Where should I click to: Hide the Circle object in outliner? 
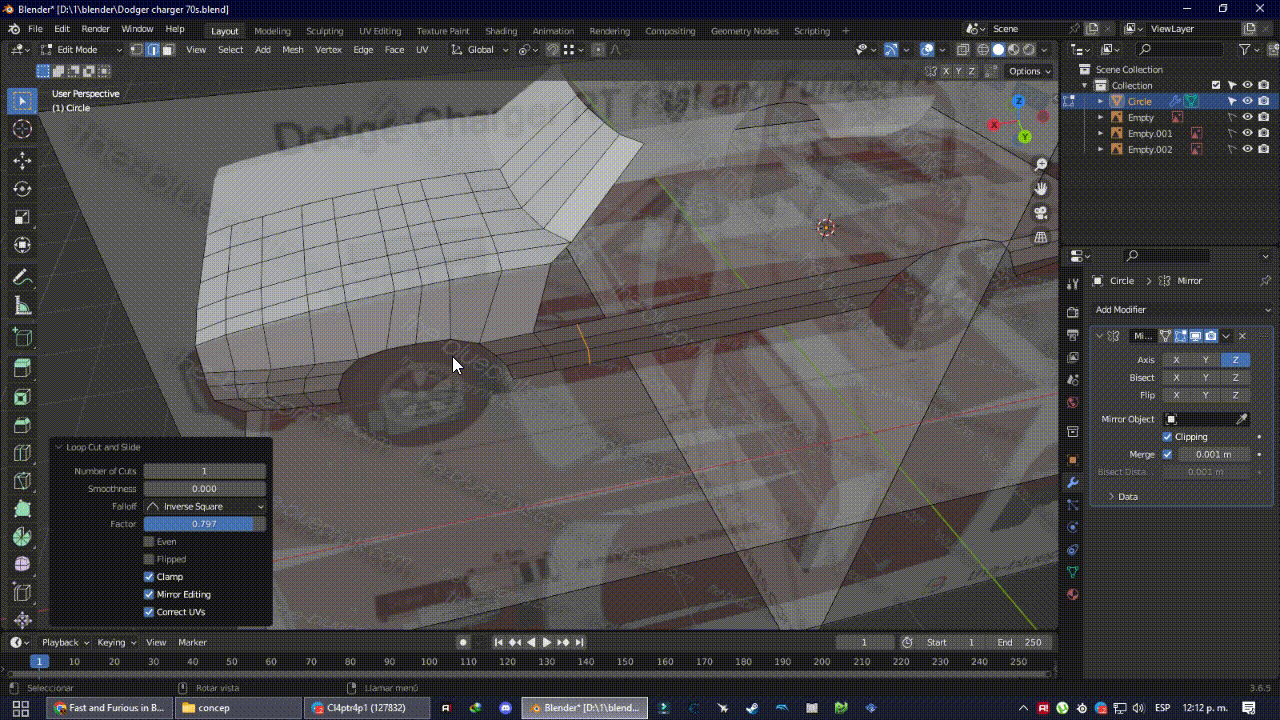[x=1248, y=101]
